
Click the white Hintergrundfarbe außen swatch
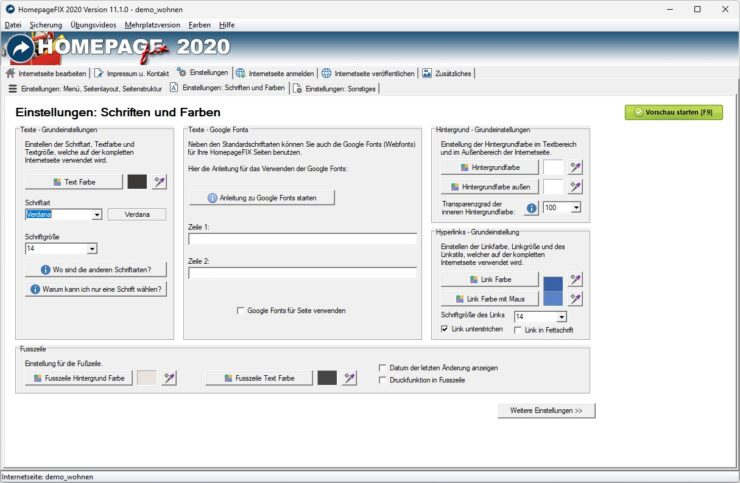tap(553, 187)
